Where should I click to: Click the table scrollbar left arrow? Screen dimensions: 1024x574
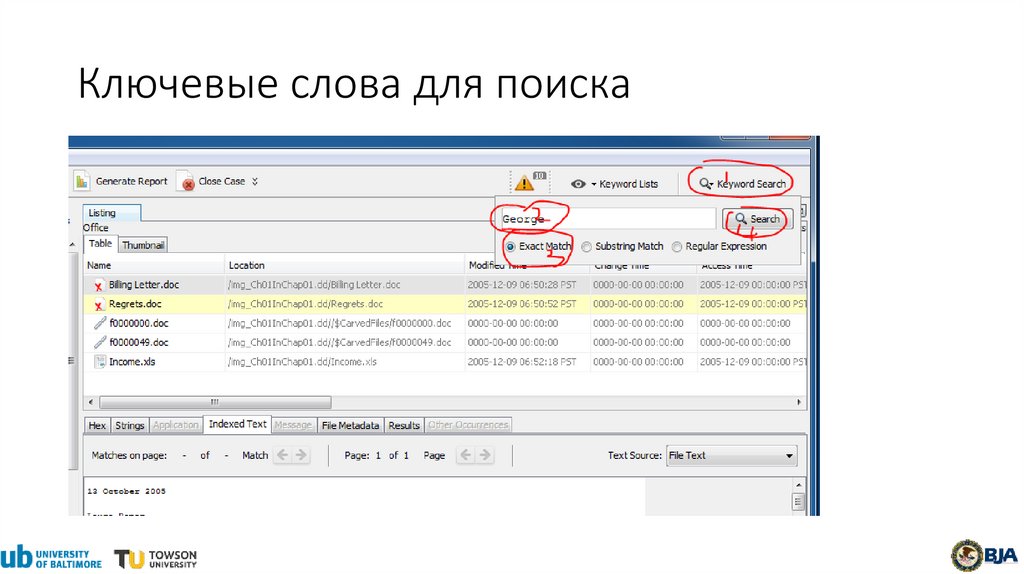[91, 402]
